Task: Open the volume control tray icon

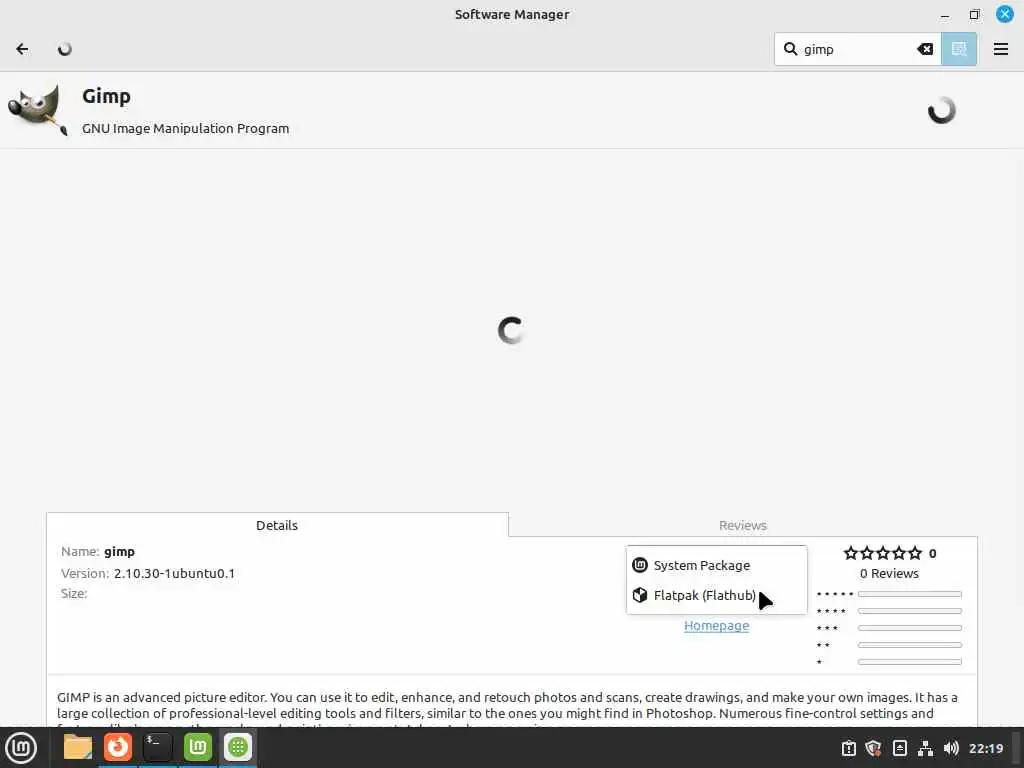Action: (951, 748)
